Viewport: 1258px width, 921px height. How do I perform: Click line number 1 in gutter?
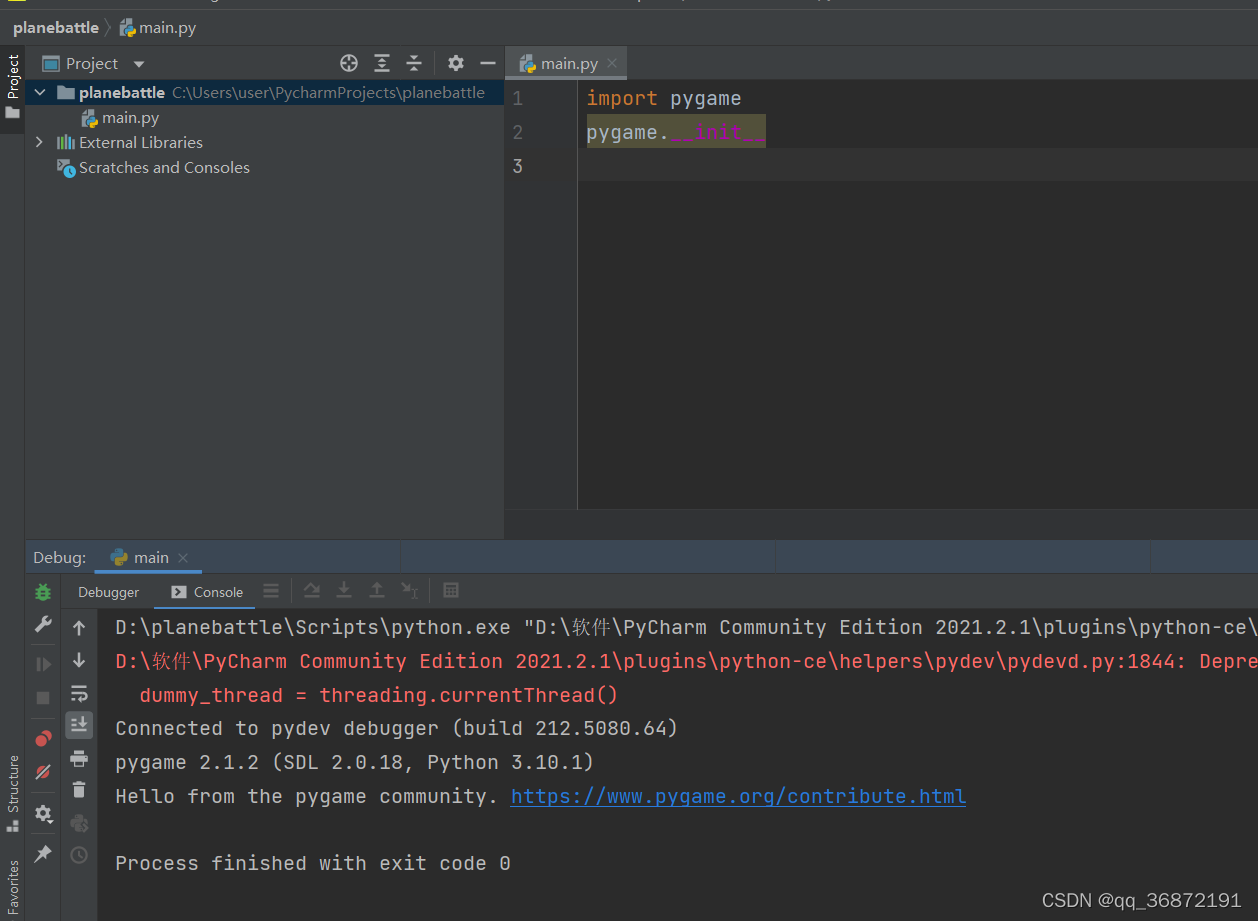pos(517,98)
